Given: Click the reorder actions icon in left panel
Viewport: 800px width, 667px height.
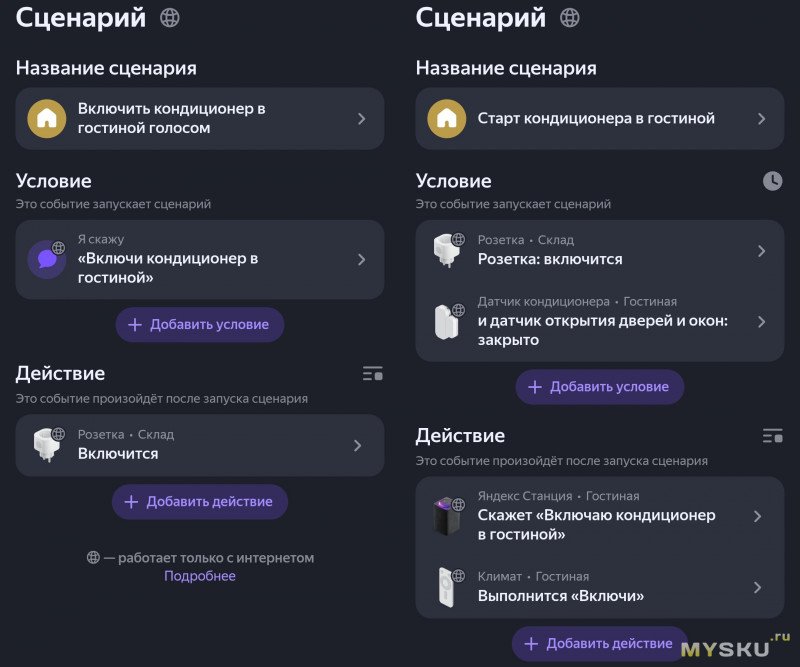Looking at the screenshot, I should (372, 374).
